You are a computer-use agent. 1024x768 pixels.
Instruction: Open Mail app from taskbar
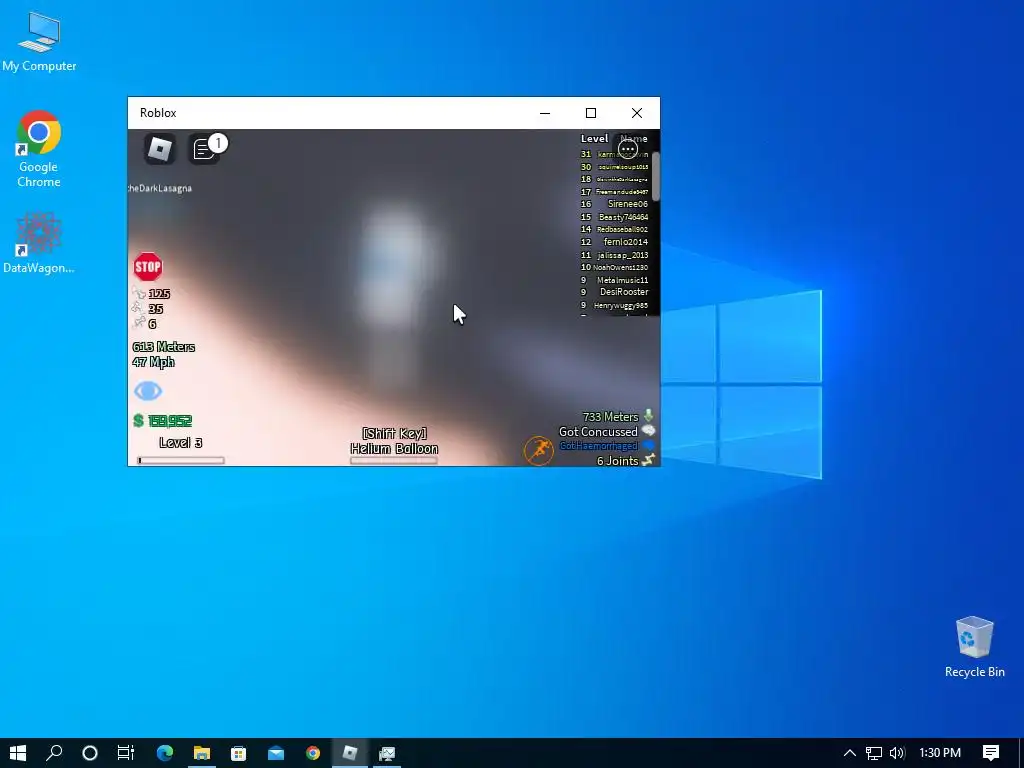point(276,753)
